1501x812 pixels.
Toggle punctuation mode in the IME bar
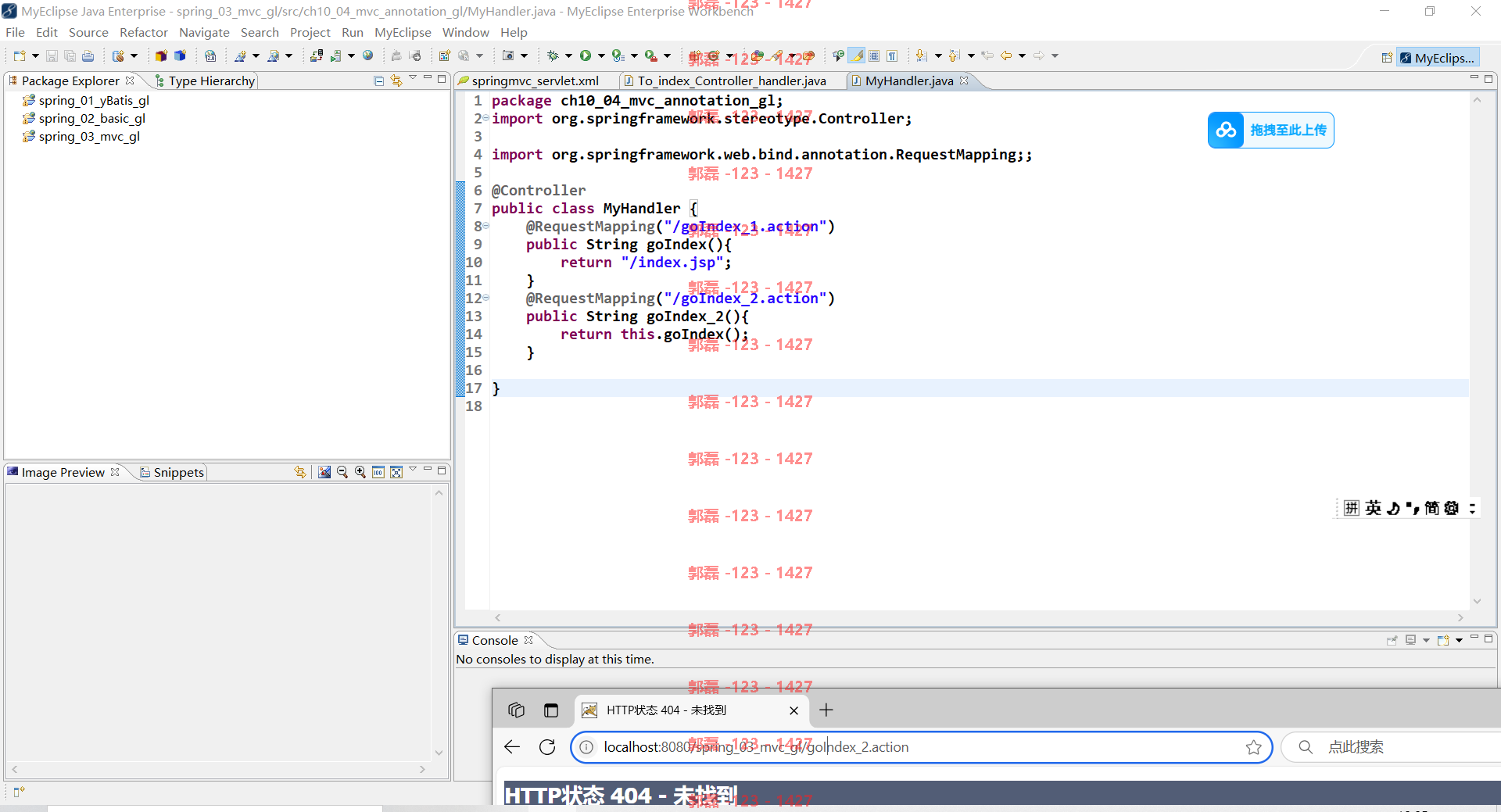[x=1413, y=508]
